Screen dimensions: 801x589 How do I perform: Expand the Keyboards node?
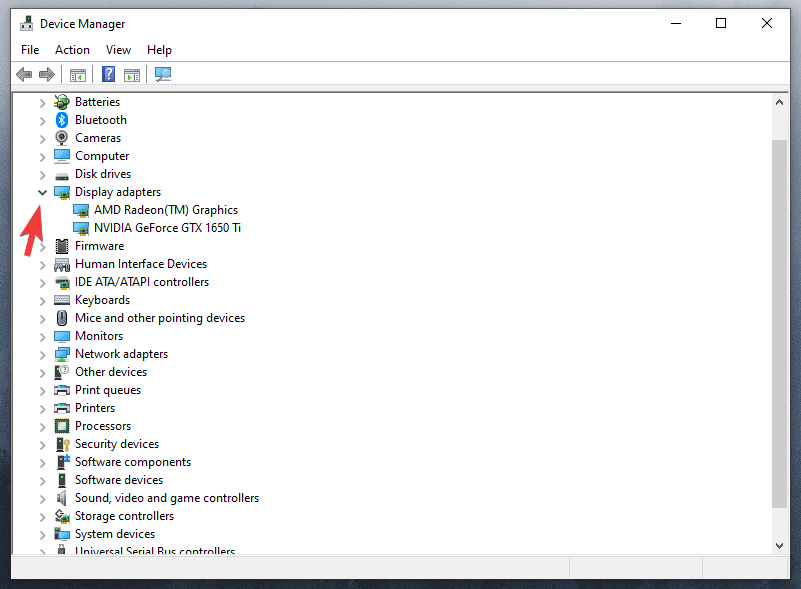tap(42, 300)
